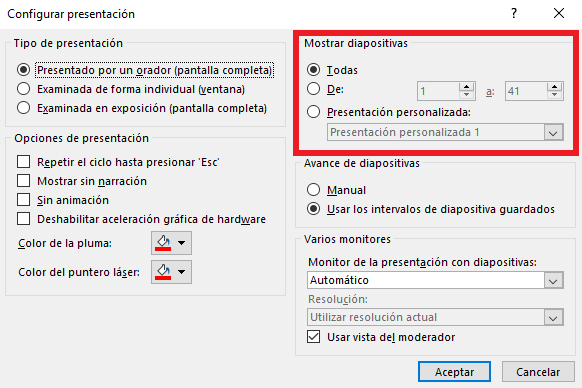Open the laser pointer color picker
This screenshot has width=582, height=388.
pyautogui.click(x=171, y=272)
